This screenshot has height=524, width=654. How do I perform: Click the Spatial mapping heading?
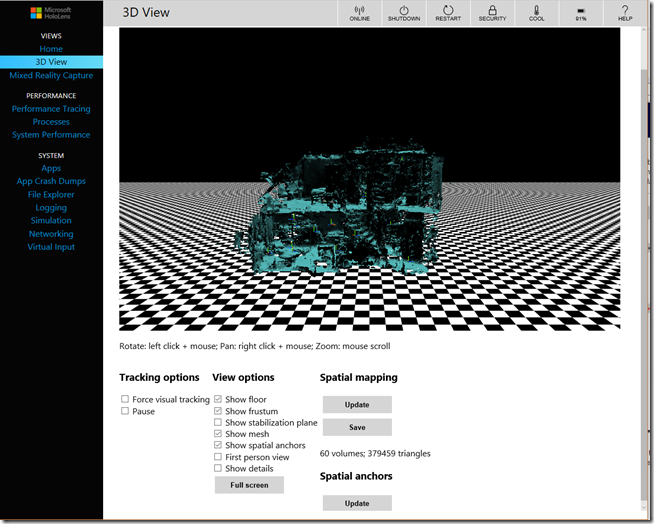pos(359,377)
